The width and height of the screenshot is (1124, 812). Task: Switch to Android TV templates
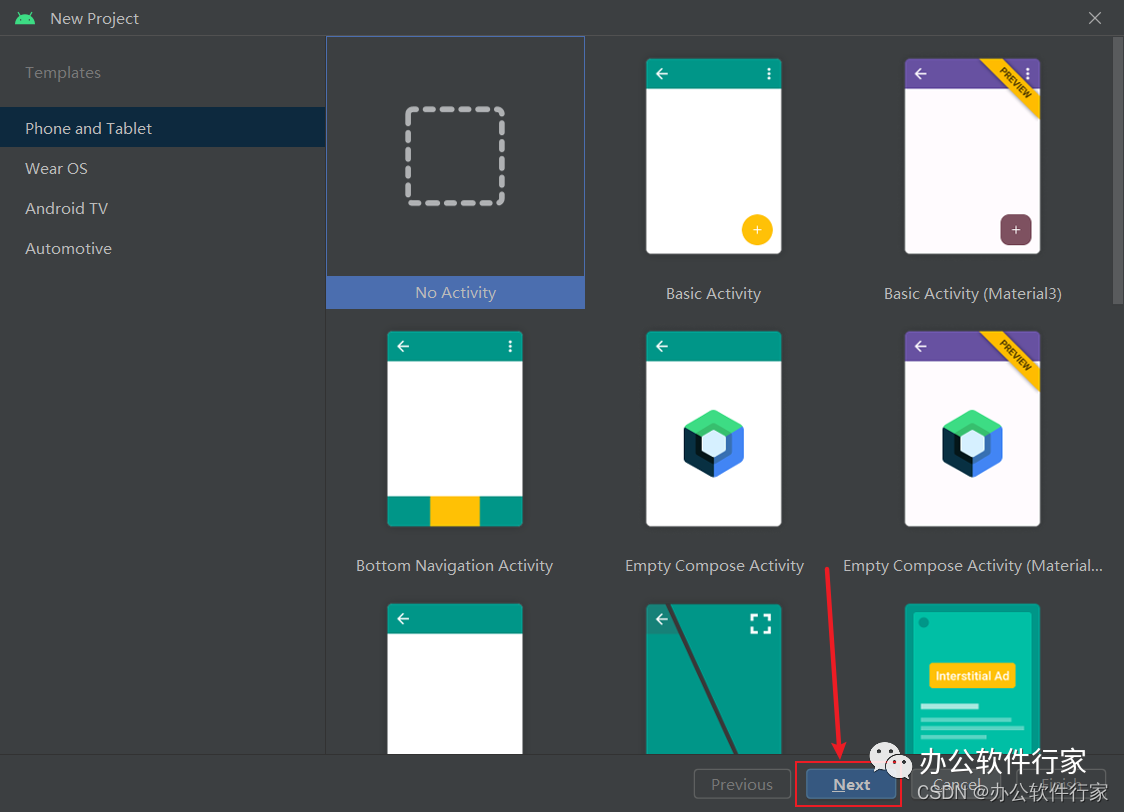click(x=67, y=208)
